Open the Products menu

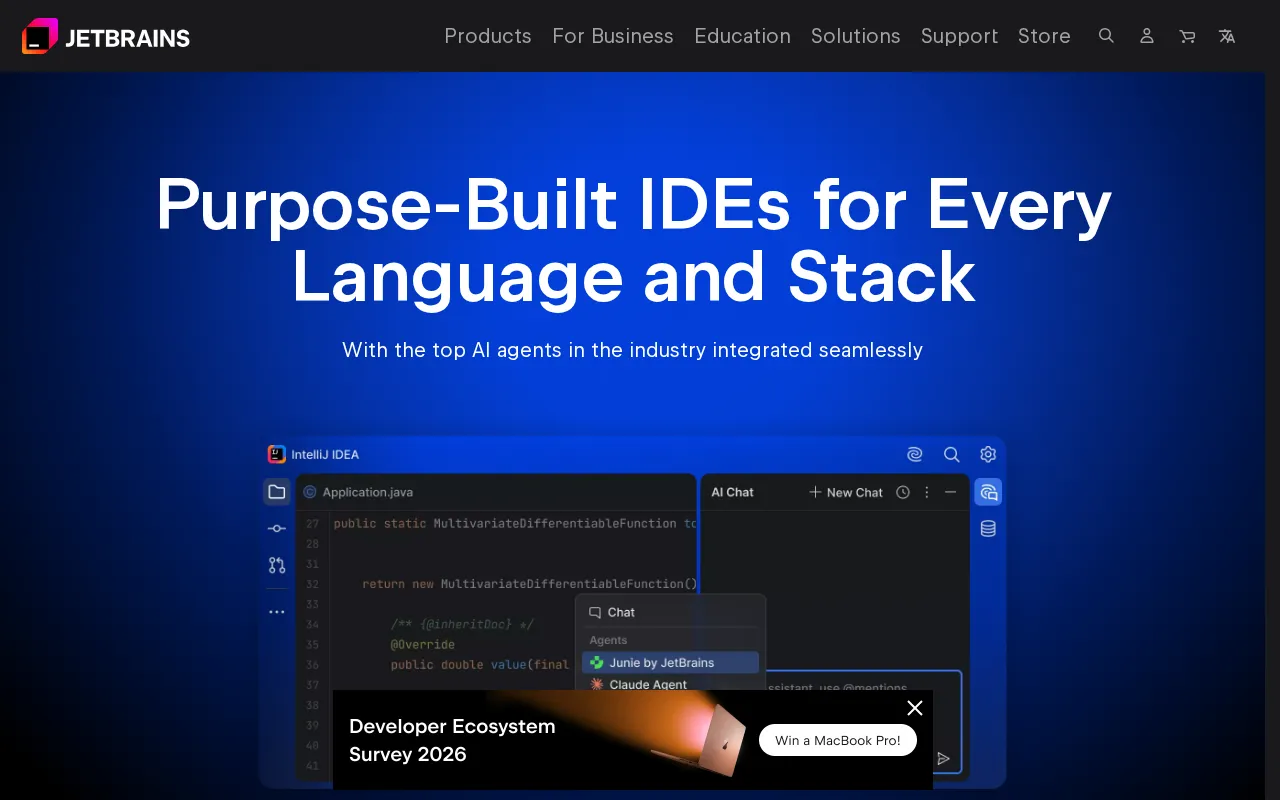click(488, 36)
